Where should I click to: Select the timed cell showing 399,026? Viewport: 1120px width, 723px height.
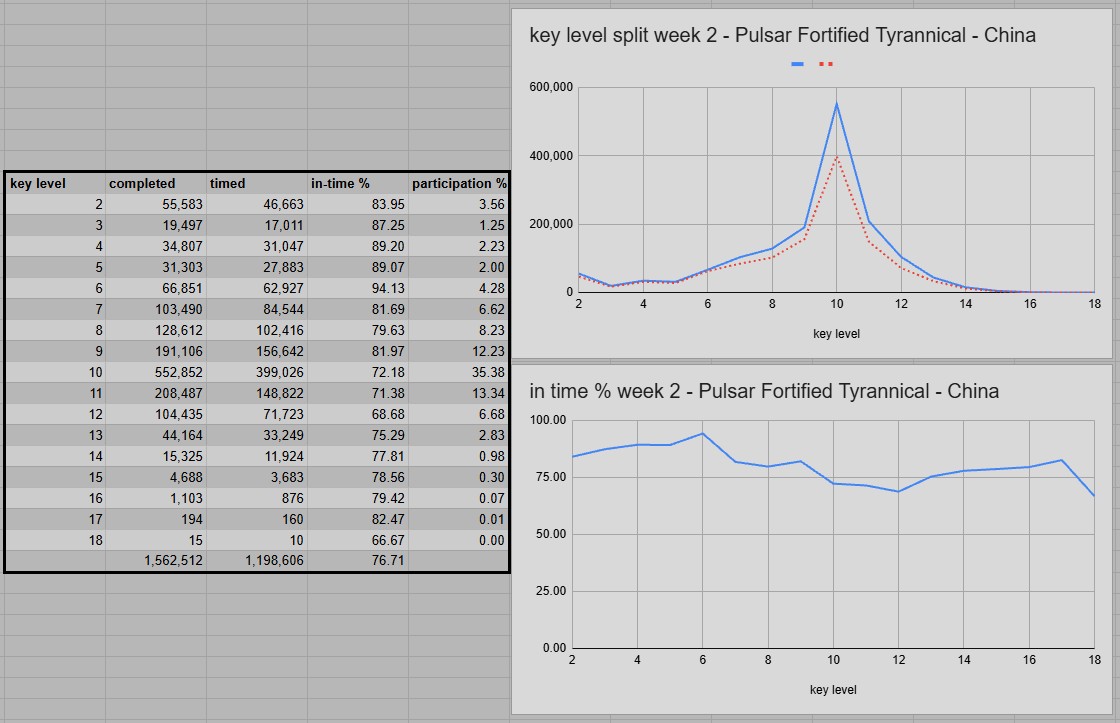tap(257, 372)
